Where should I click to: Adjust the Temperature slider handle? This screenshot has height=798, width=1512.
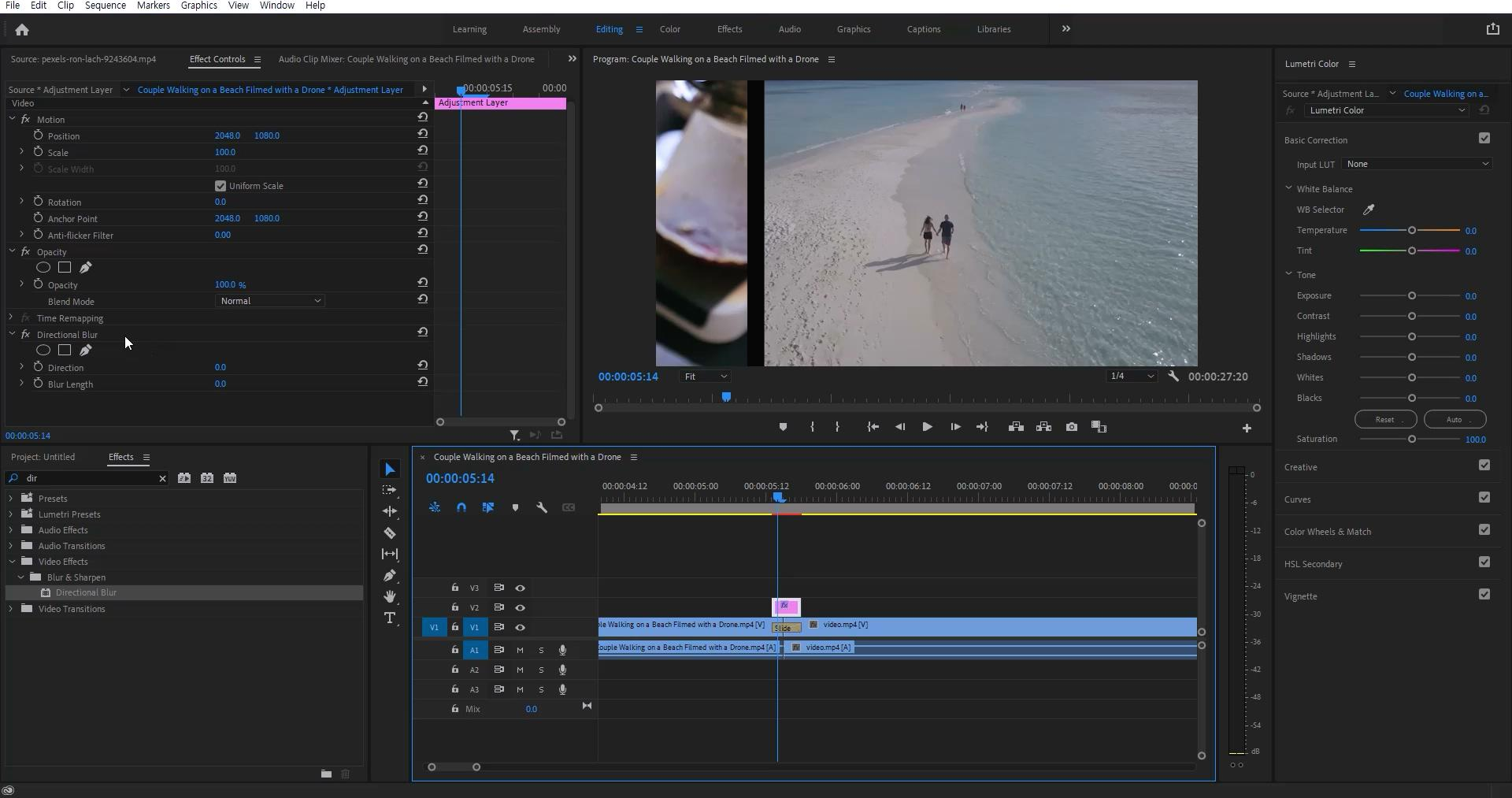pos(1412,230)
